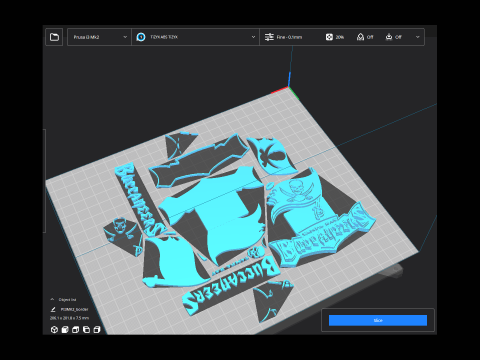Click the Object list label
Image resolution: width=480 pixels, height=360 pixels.
coord(67,299)
